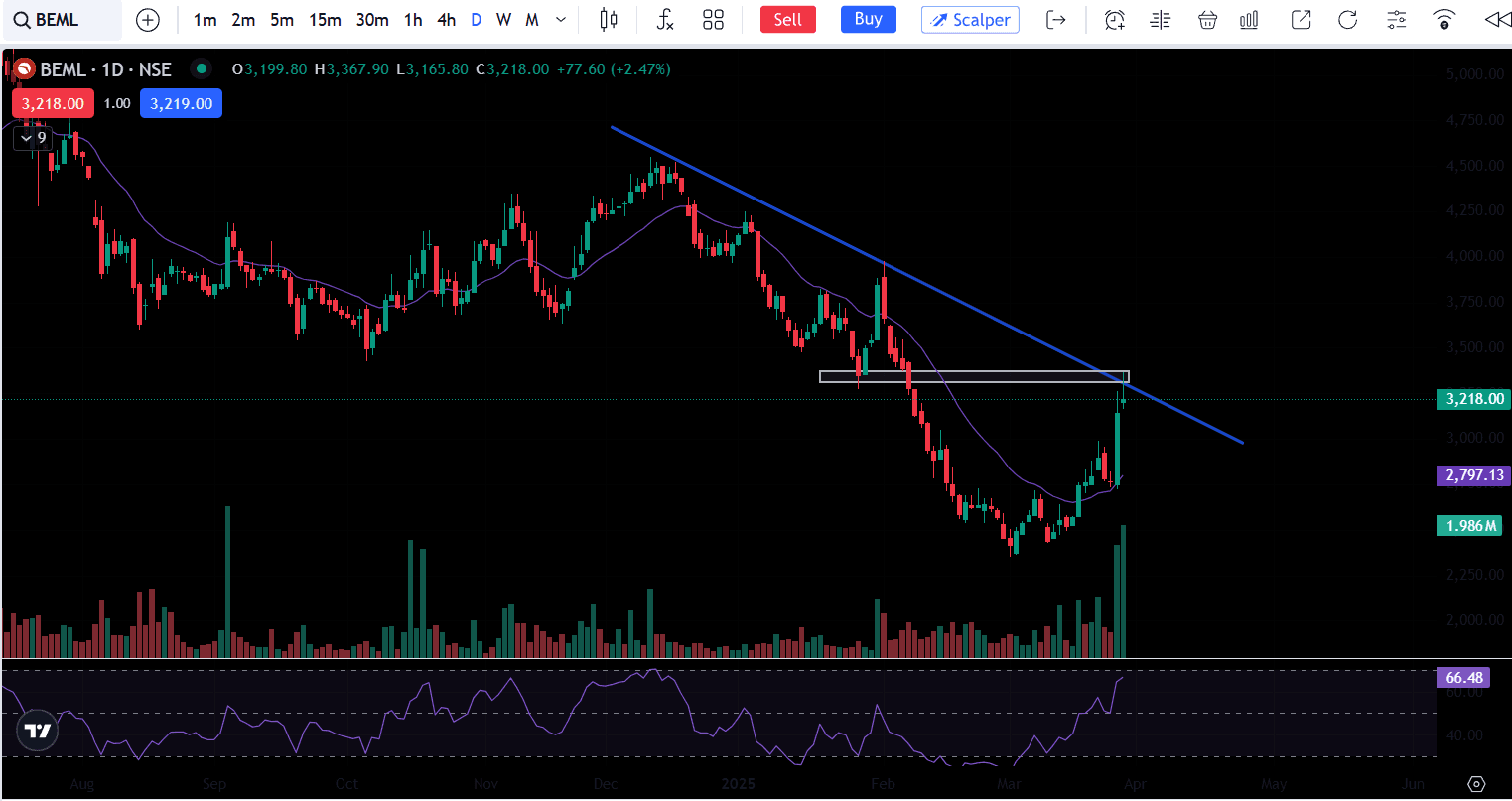Image resolution: width=1512 pixels, height=801 pixels.
Task: Collapse the indicator legend chevron showing 9
Action: (33, 138)
